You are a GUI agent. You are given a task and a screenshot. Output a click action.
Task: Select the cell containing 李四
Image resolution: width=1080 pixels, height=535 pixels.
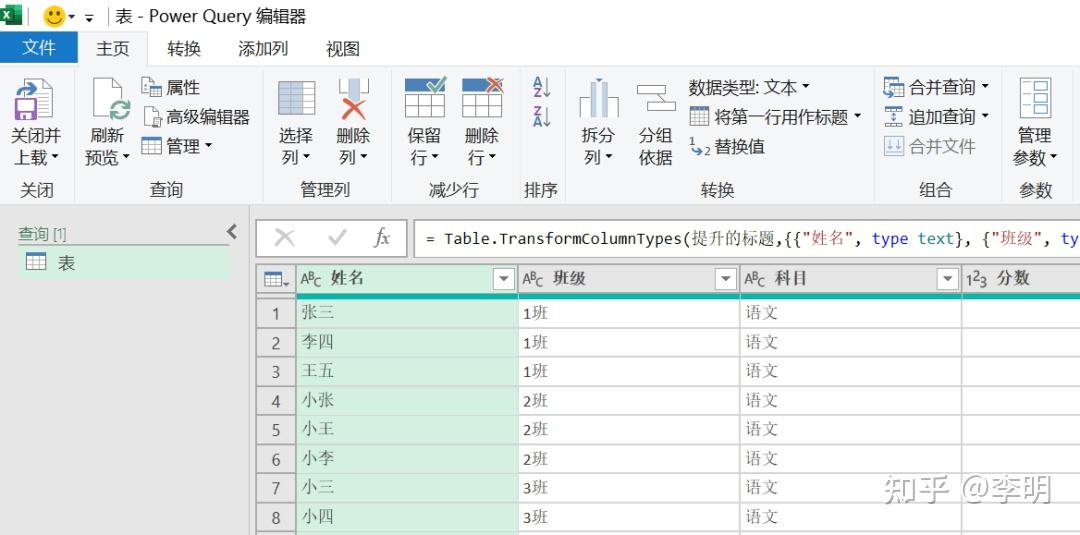point(407,342)
